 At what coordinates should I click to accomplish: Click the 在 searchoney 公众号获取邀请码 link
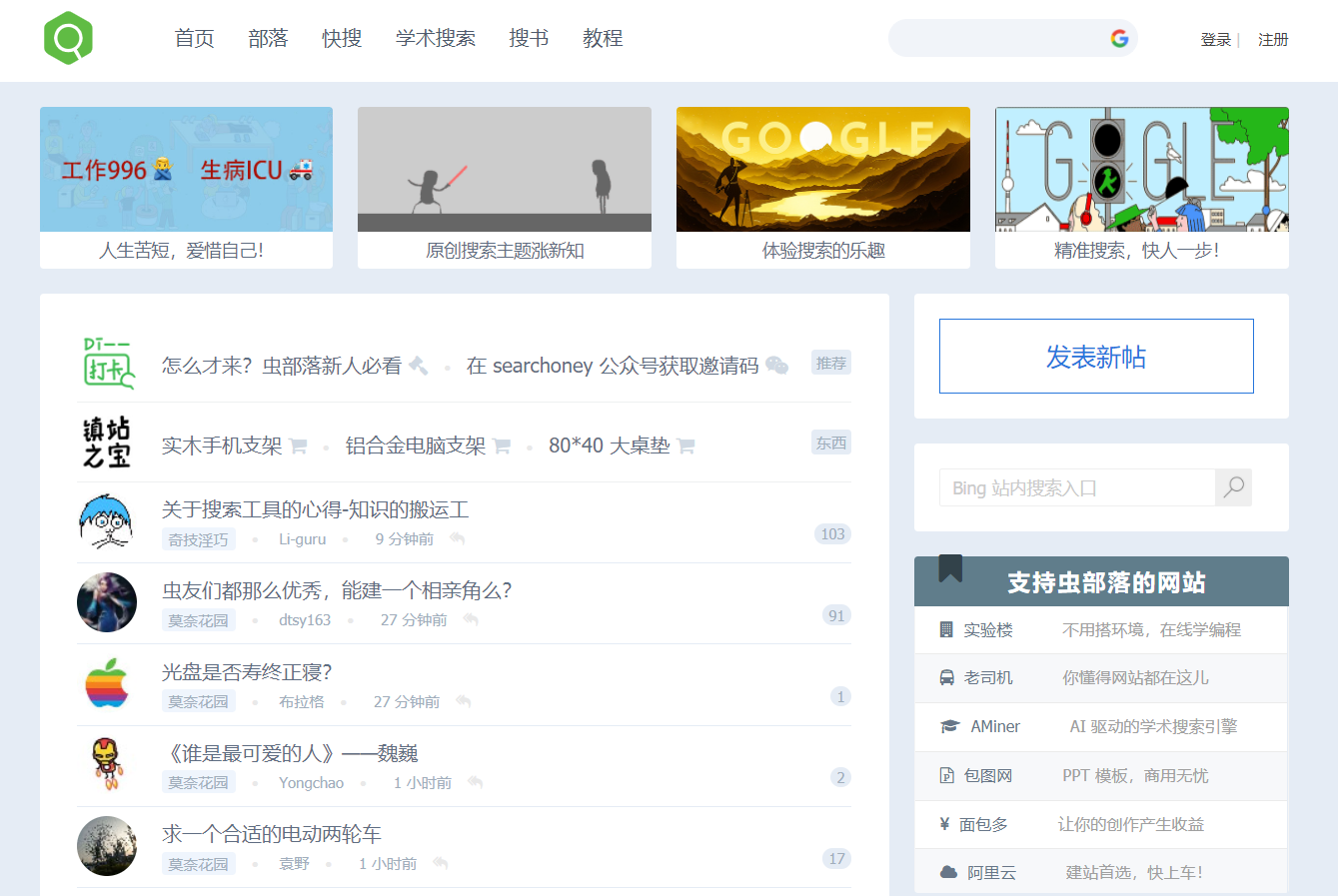(x=613, y=366)
